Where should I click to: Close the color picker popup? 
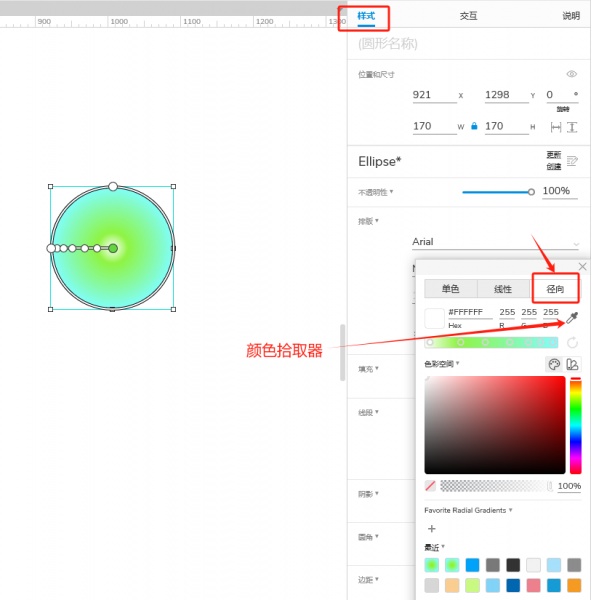[x=582, y=267]
